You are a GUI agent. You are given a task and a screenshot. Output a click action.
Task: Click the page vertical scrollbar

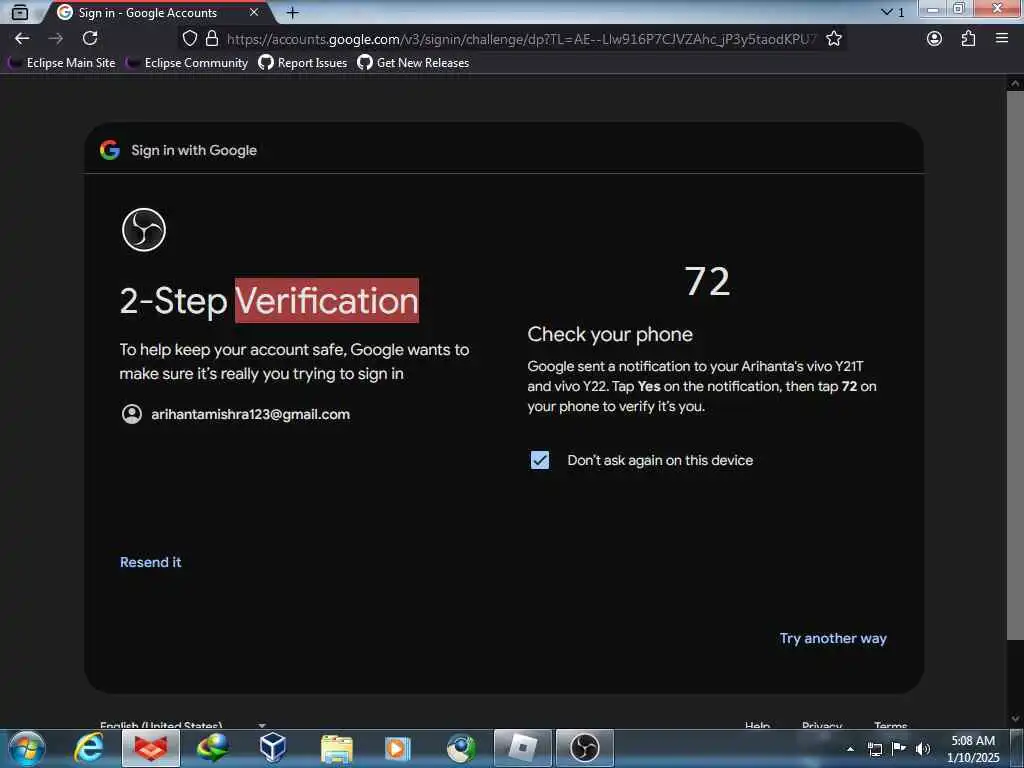pyautogui.click(x=1015, y=366)
